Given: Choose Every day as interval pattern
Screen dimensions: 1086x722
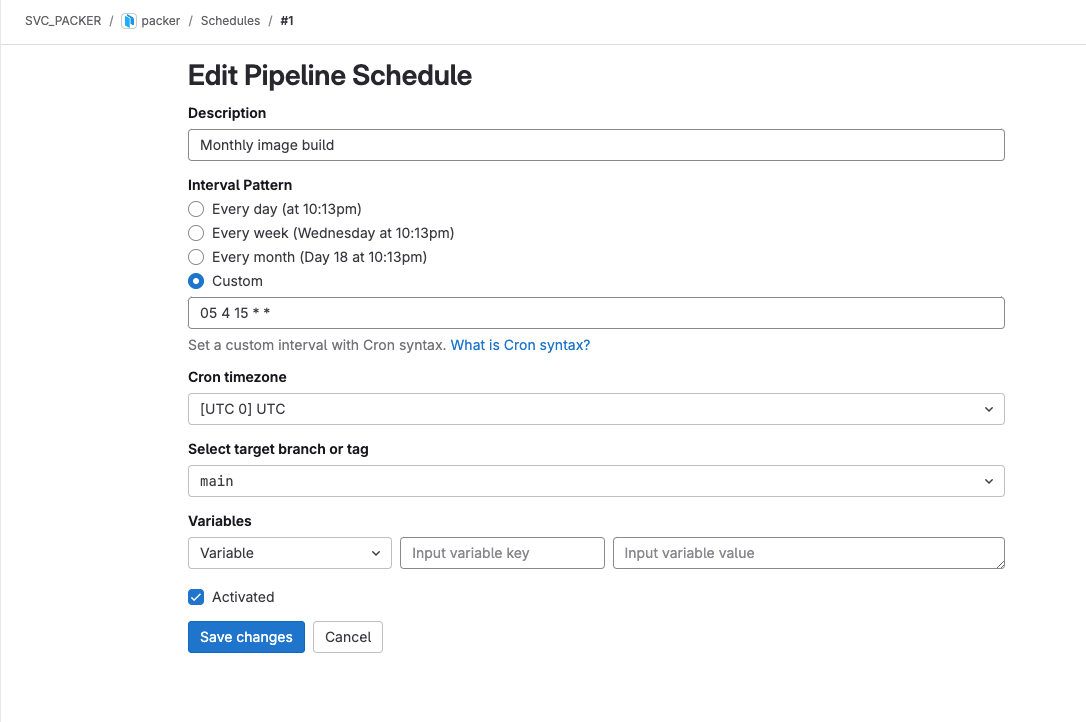Looking at the screenshot, I should [196, 209].
